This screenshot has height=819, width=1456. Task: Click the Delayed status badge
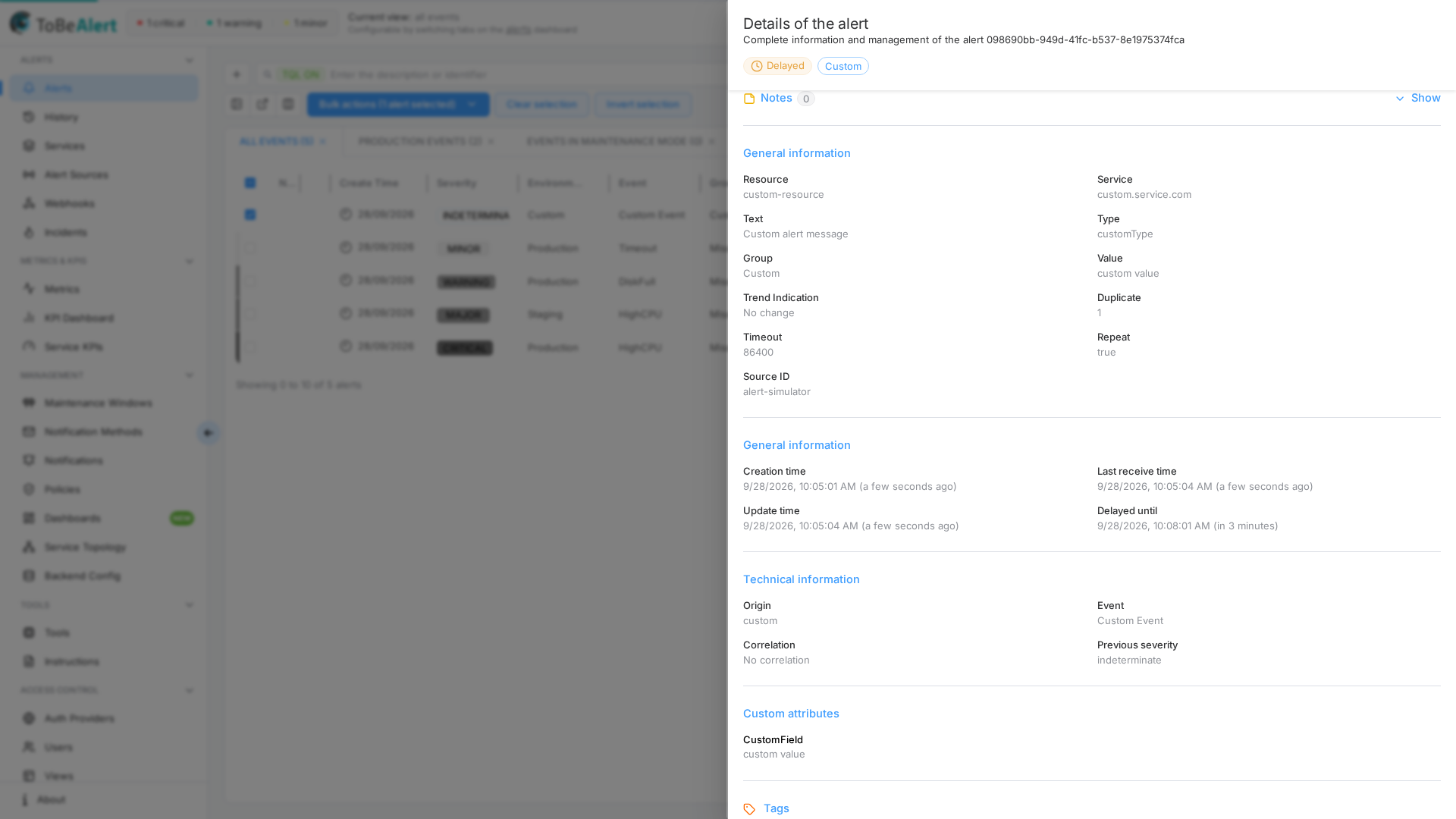click(x=777, y=66)
